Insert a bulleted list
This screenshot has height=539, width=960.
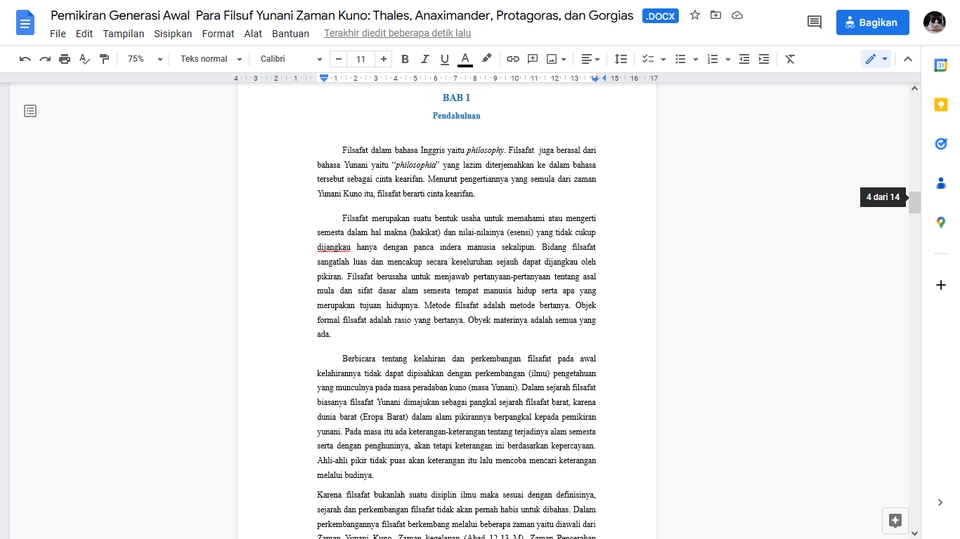680,59
